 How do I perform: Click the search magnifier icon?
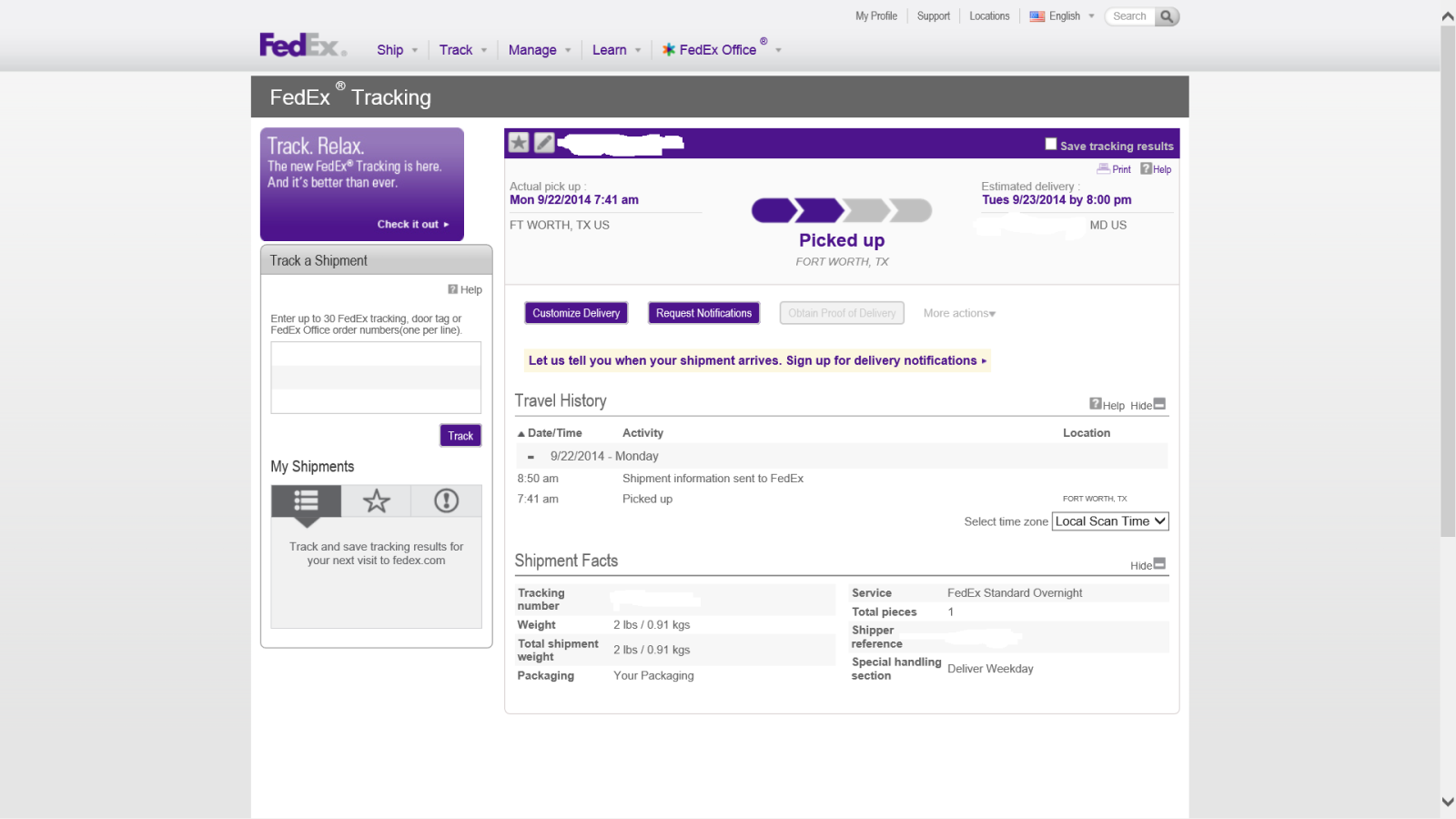[1167, 16]
